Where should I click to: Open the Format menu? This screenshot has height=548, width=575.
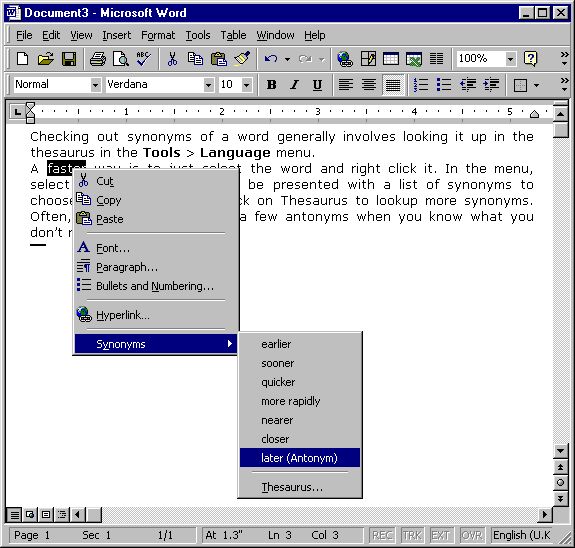point(158,35)
